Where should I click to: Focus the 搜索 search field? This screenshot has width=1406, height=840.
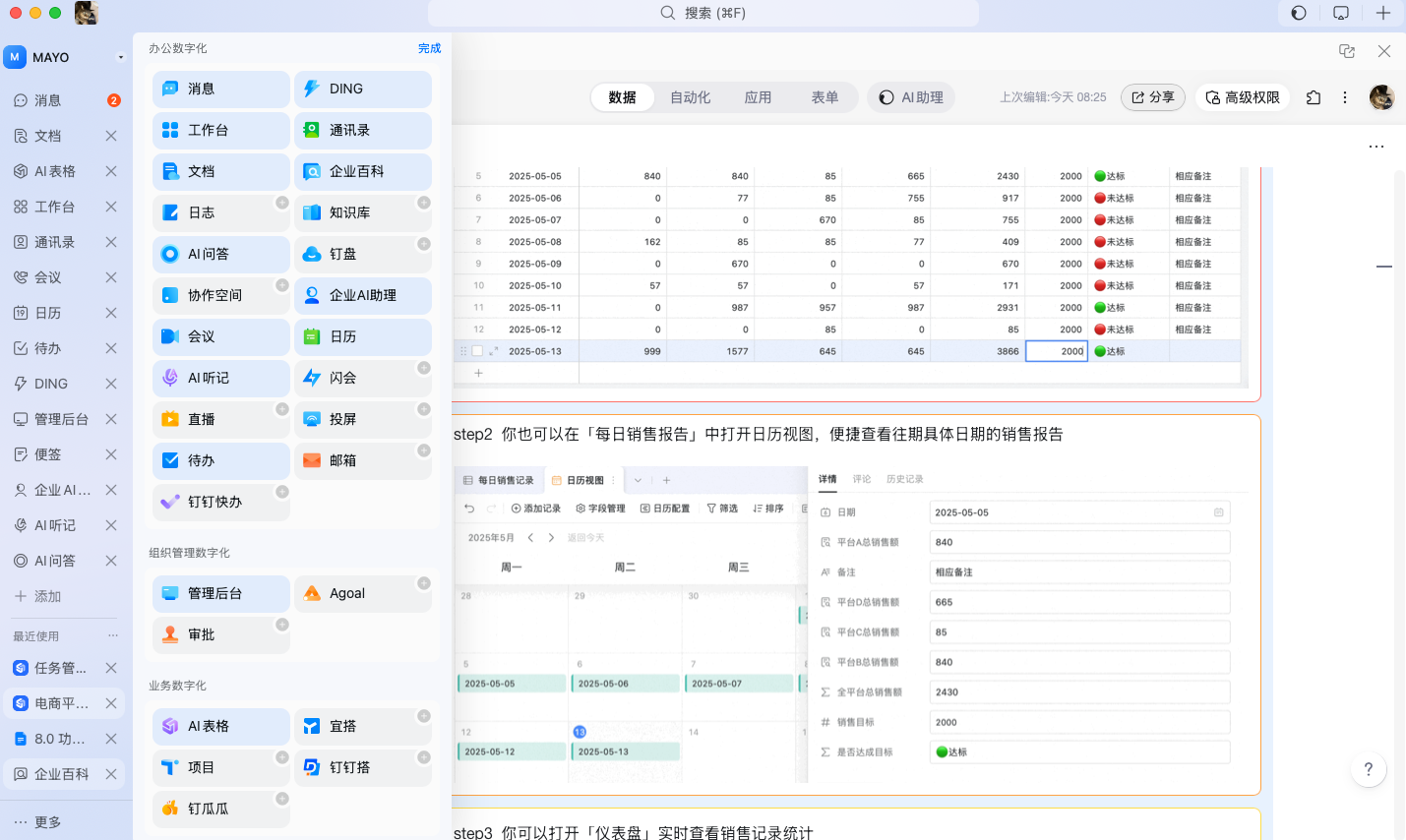pyautogui.click(x=703, y=13)
